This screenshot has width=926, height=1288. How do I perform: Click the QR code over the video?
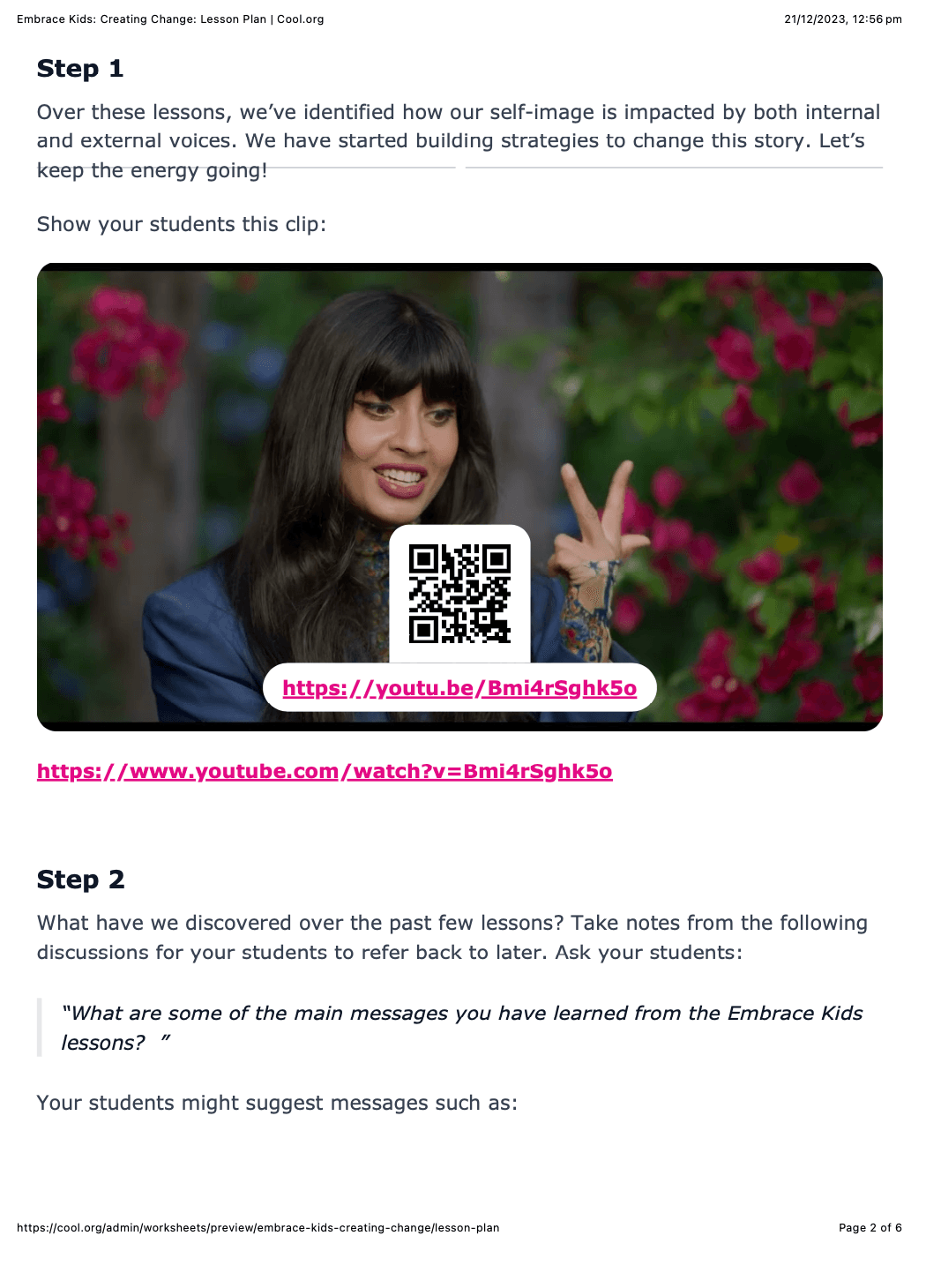click(459, 594)
